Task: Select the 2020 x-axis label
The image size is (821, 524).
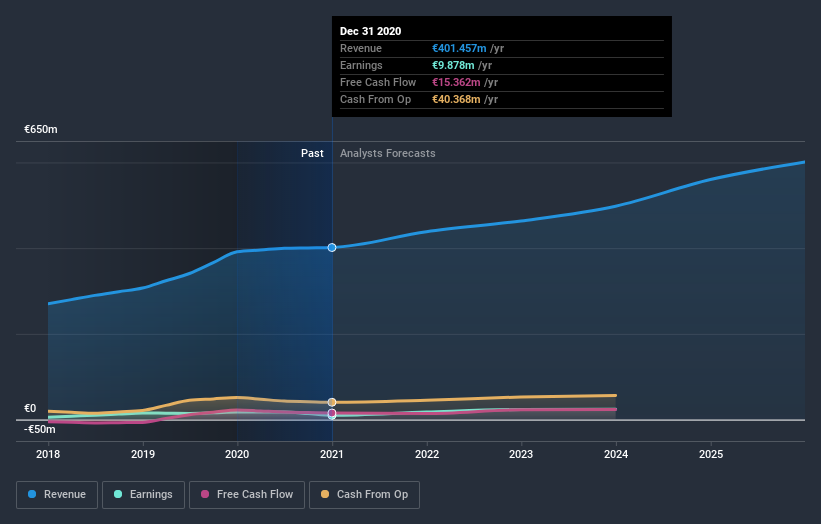Action: pyautogui.click(x=237, y=454)
